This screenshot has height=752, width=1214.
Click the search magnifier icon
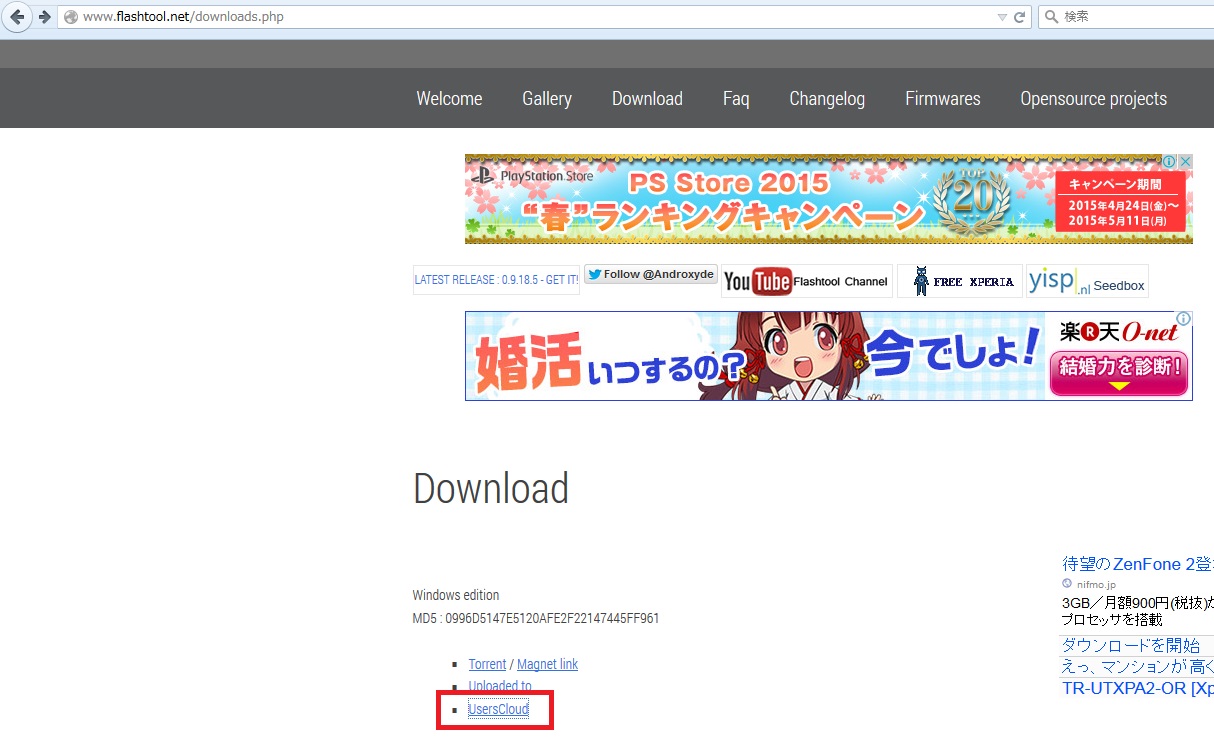tap(1051, 17)
